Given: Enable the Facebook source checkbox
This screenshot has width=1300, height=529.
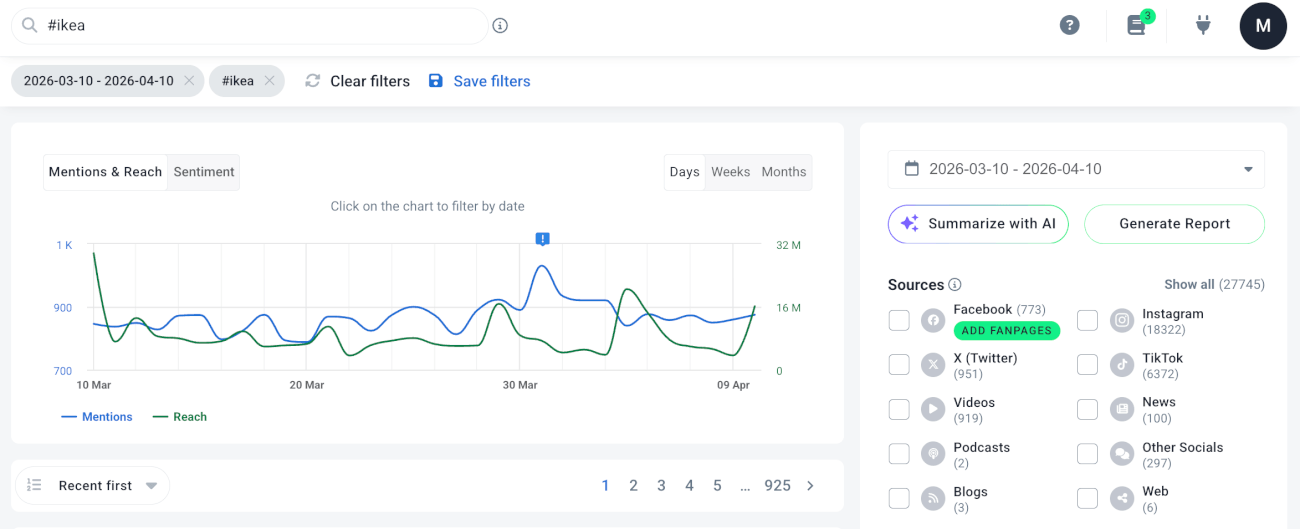Looking at the screenshot, I should click(x=899, y=320).
